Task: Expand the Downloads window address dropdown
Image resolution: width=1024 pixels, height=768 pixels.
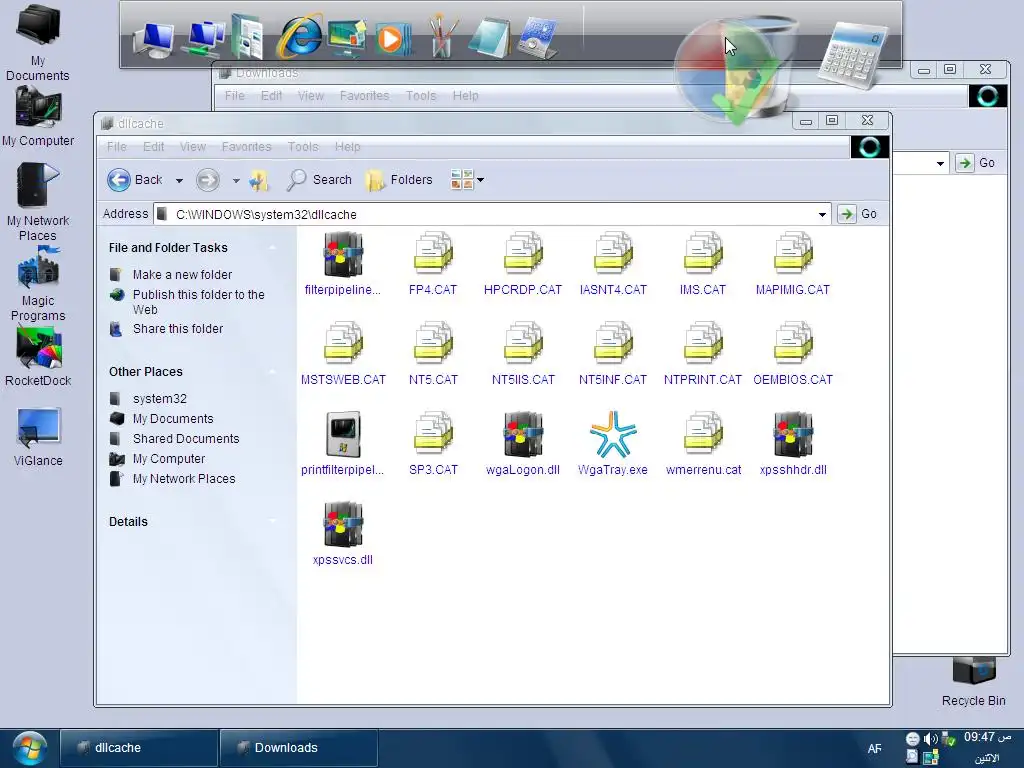Action: coord(940,163)
